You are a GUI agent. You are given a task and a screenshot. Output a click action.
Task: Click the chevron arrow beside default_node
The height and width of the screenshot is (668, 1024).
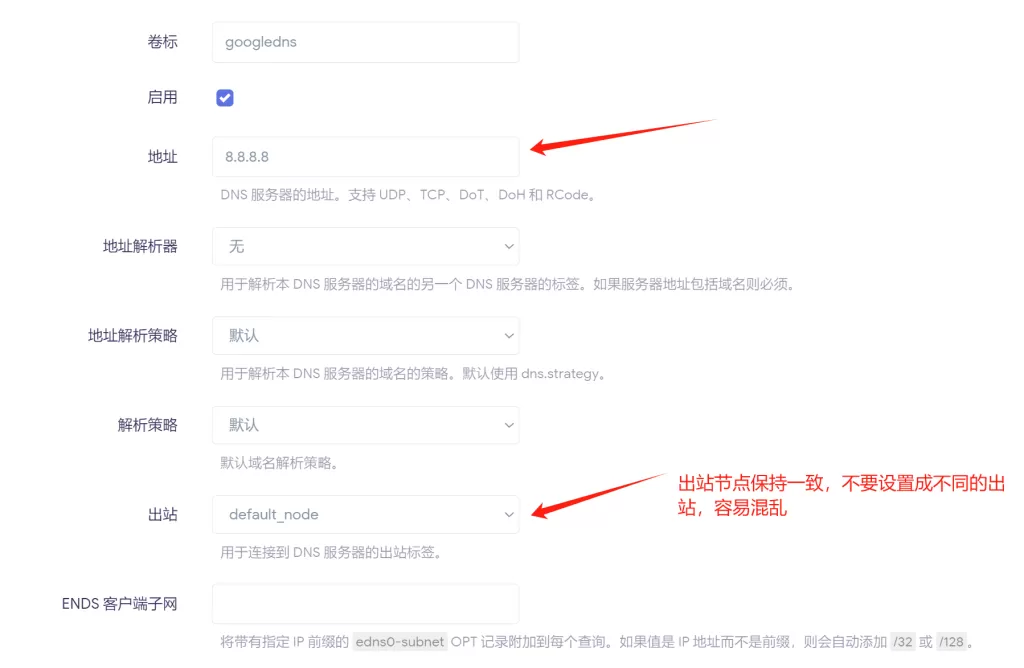click(x=509, y=515)
